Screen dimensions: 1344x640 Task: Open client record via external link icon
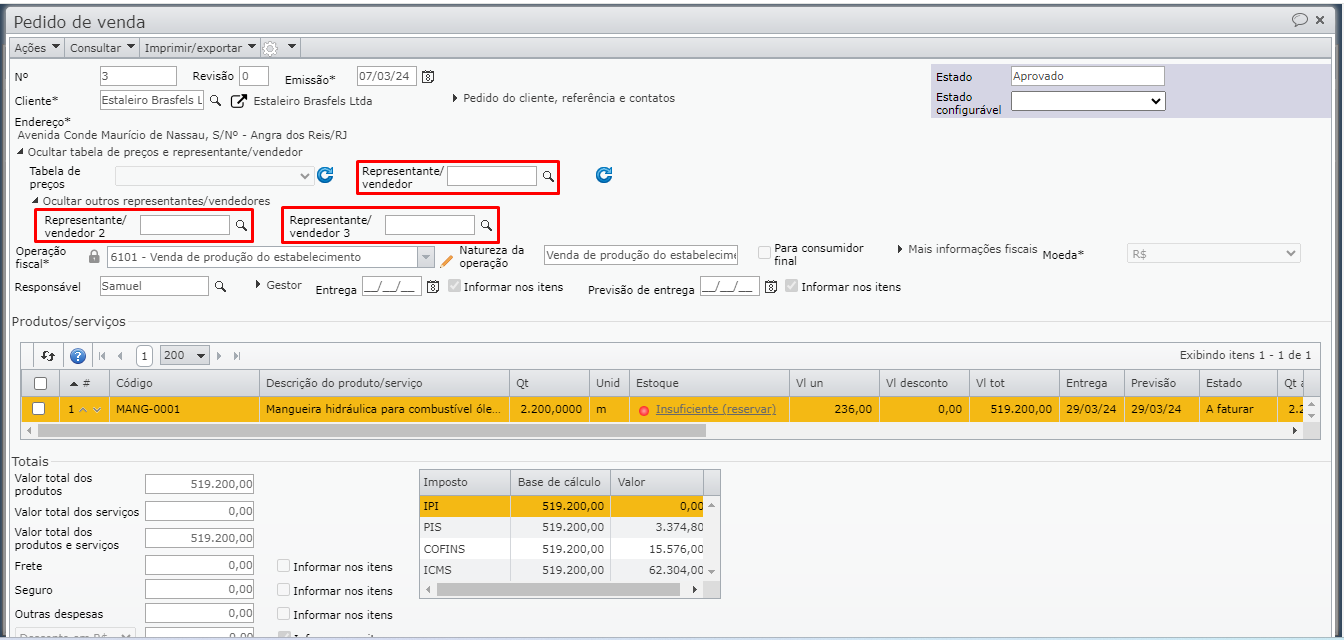click(238, 101)
